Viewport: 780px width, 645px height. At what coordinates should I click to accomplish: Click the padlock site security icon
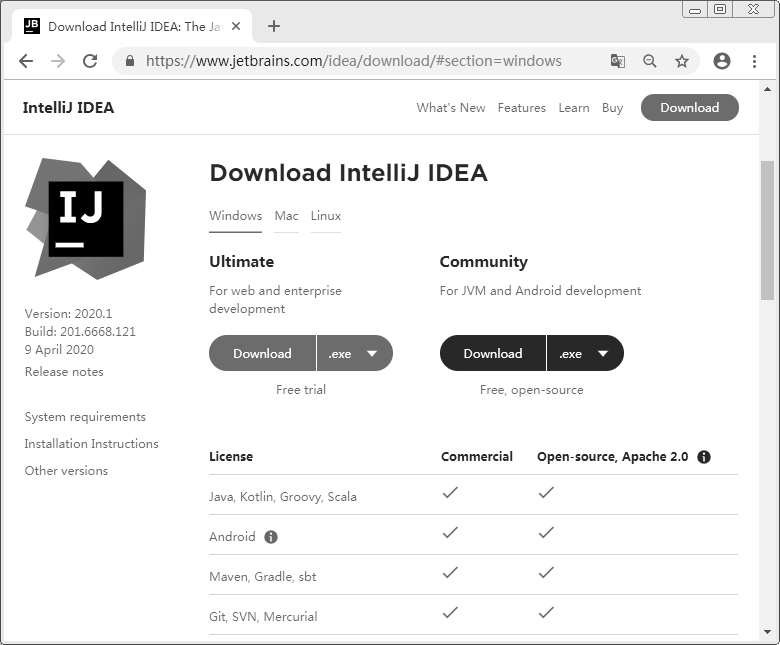[130, 61]
